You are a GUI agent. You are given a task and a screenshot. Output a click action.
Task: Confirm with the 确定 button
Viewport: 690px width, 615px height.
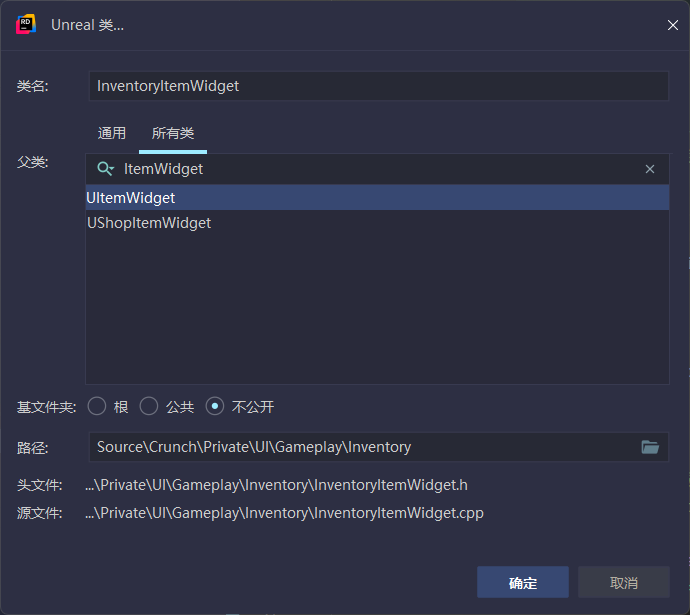pyautogui.click(x=523, y=582)
